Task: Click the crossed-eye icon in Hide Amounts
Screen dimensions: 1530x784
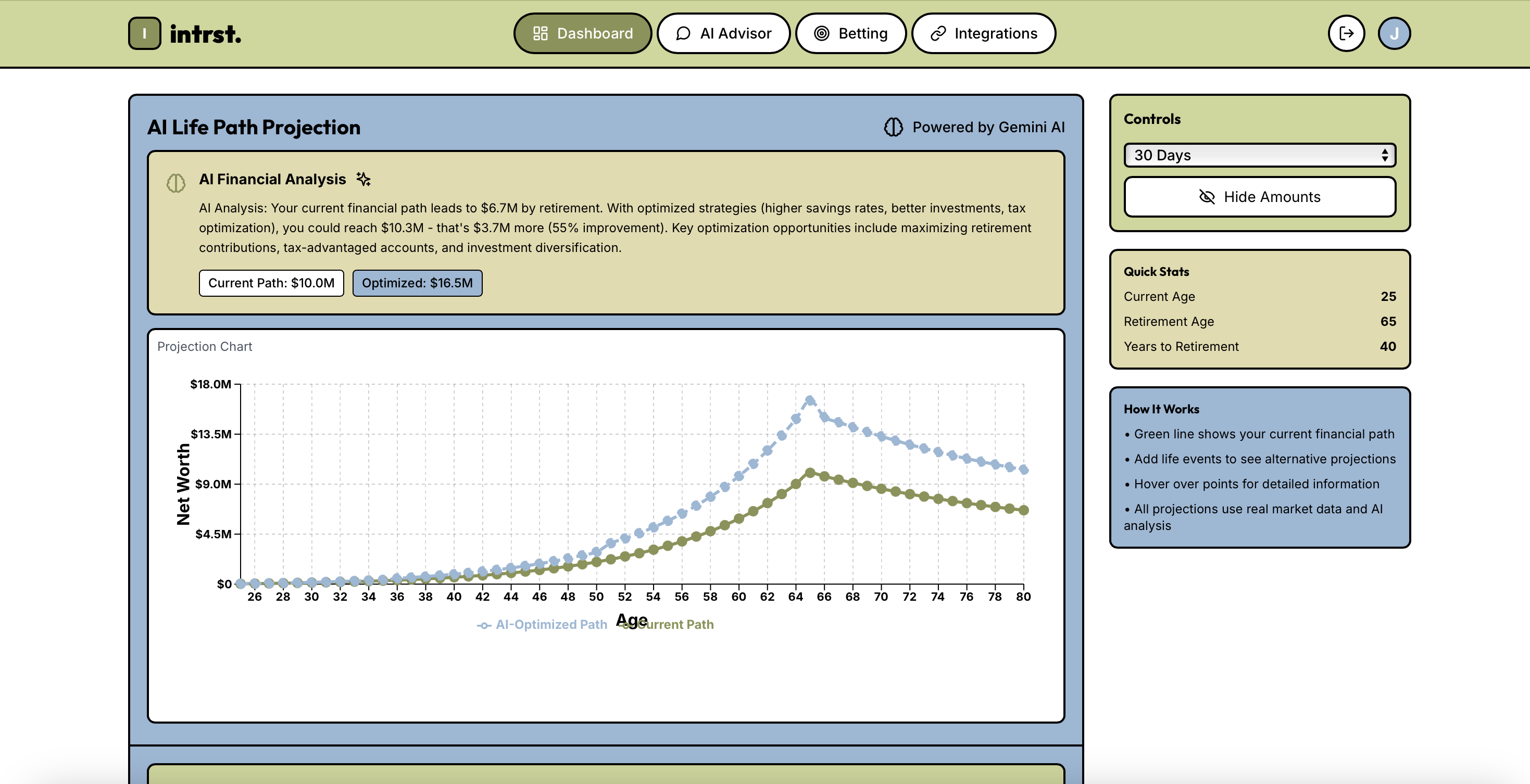Action: [1207, 197]
